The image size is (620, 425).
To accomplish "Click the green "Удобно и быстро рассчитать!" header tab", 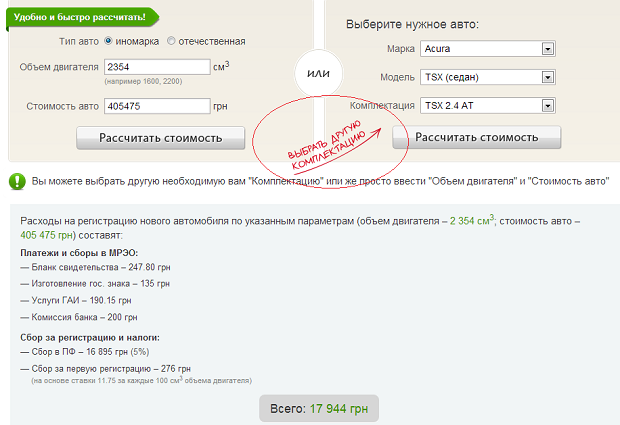I will coord(79,17).
